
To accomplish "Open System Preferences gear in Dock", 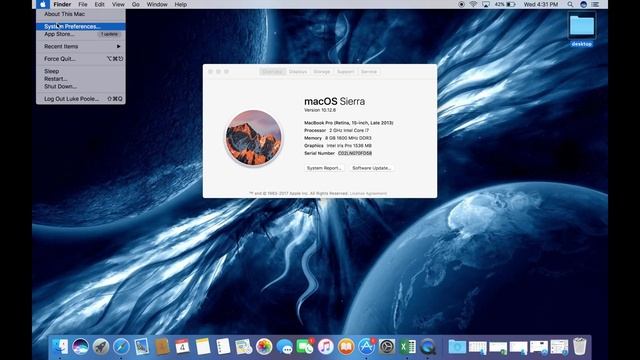I will point(387,347).
